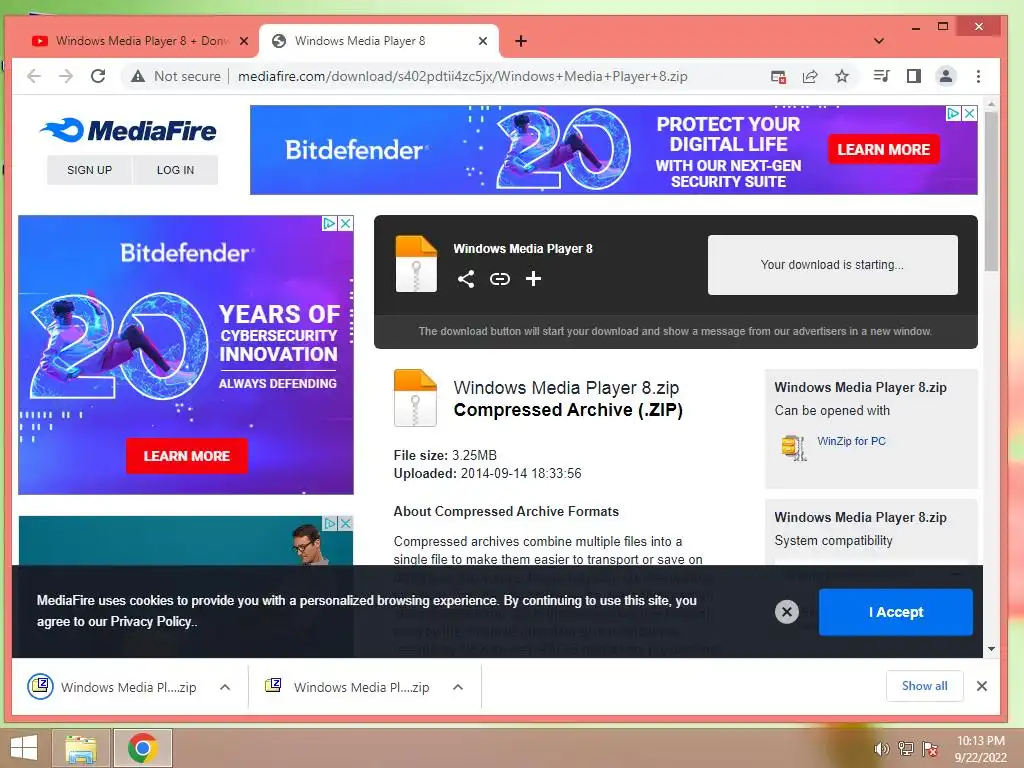Image resolution: width=1024 pixels, height=768 pixels.
Task: Open the blocked pop-up indicator in address bar
Action: (x=778, y=76)
